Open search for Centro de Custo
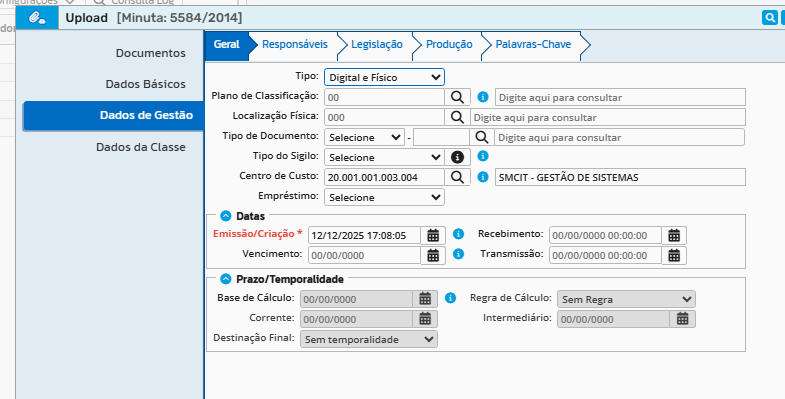This screenshot has height=399, width=785. (x=457, y=177)
